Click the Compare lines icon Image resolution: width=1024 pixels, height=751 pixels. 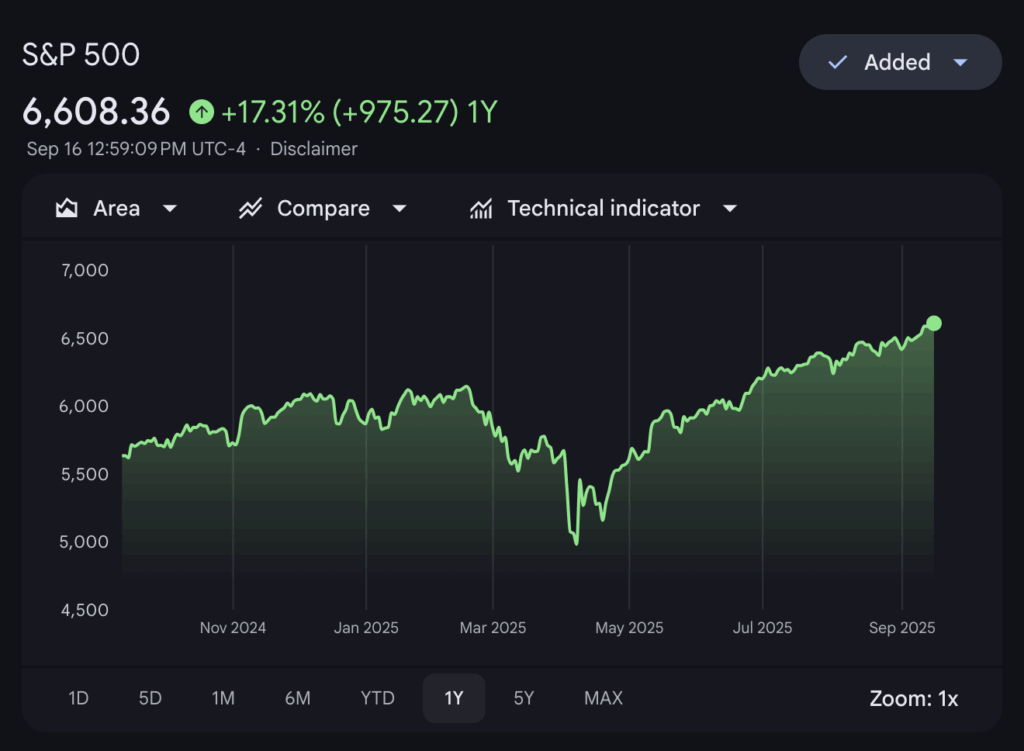pos(250,208)
